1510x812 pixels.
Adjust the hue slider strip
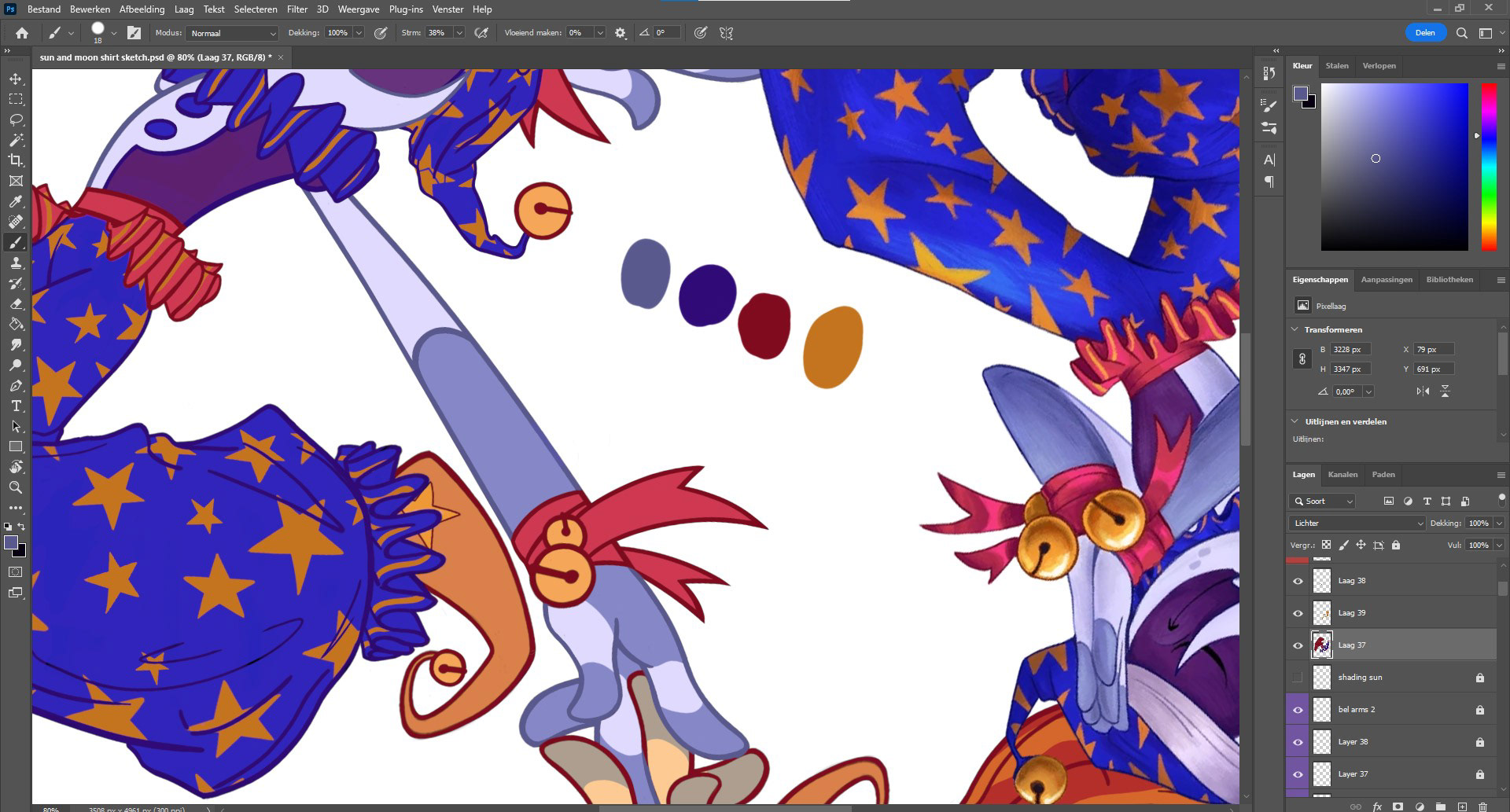pyautogui.click(x=1489, y=167)
